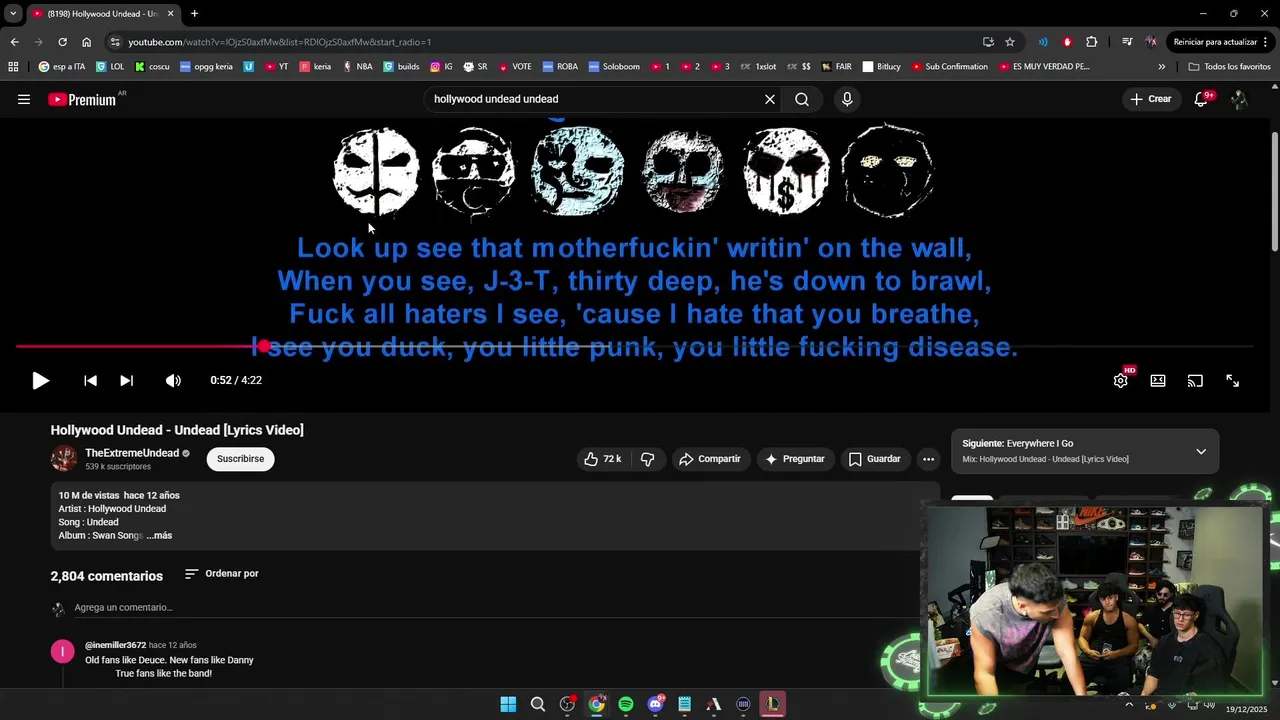Image resolution: width=1280 pixels, height=720 pixels.
Task: Skip to the previous video
Action: [x=90, y=380]
